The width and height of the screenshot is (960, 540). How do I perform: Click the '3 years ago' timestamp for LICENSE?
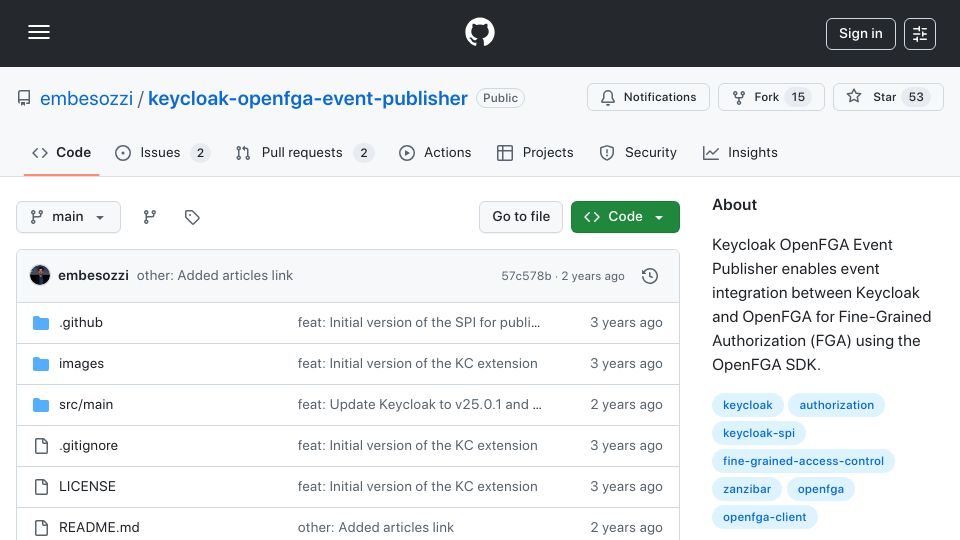tap(626, 487)
